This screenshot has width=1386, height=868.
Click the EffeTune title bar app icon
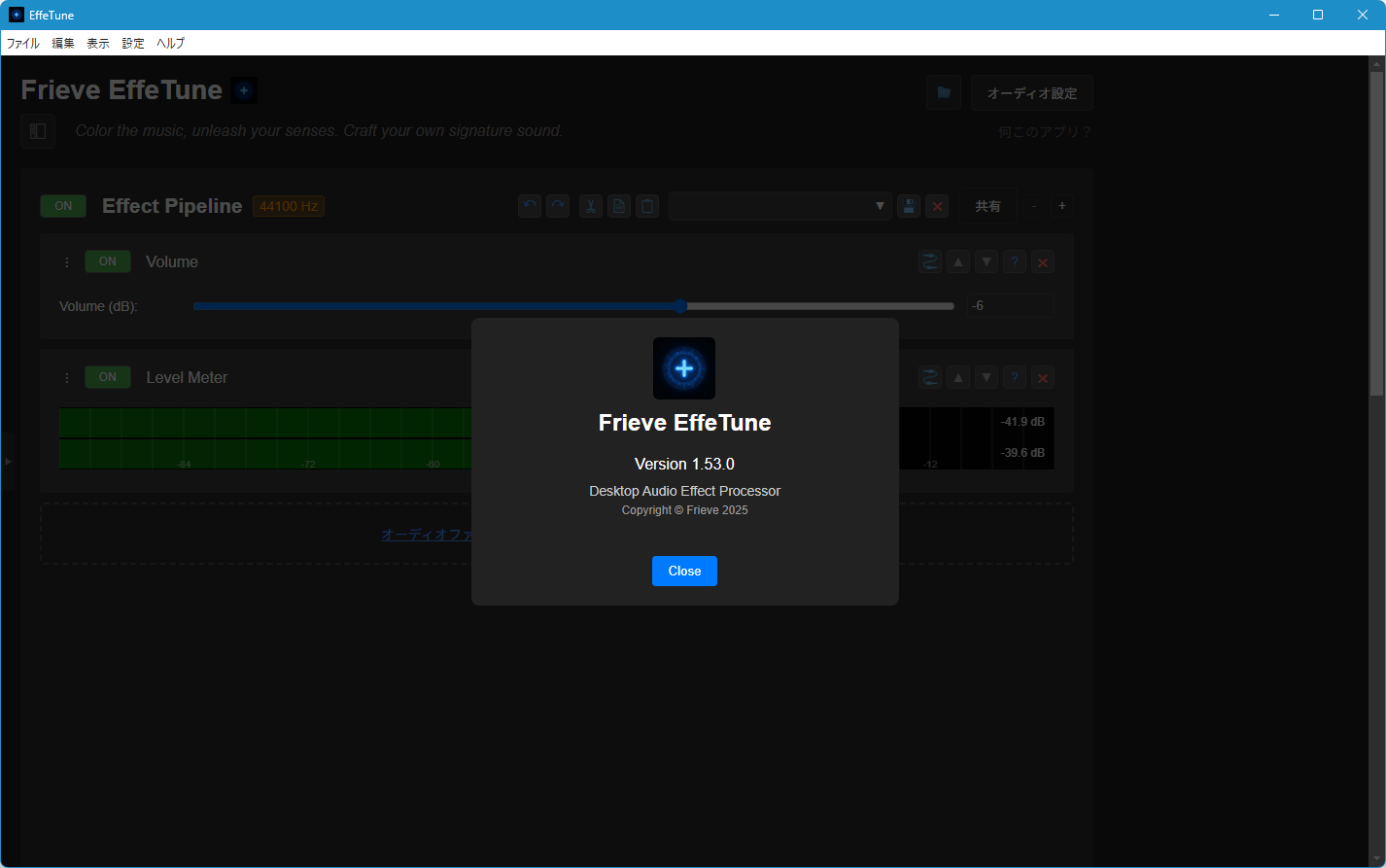click(x=16, y=15)
